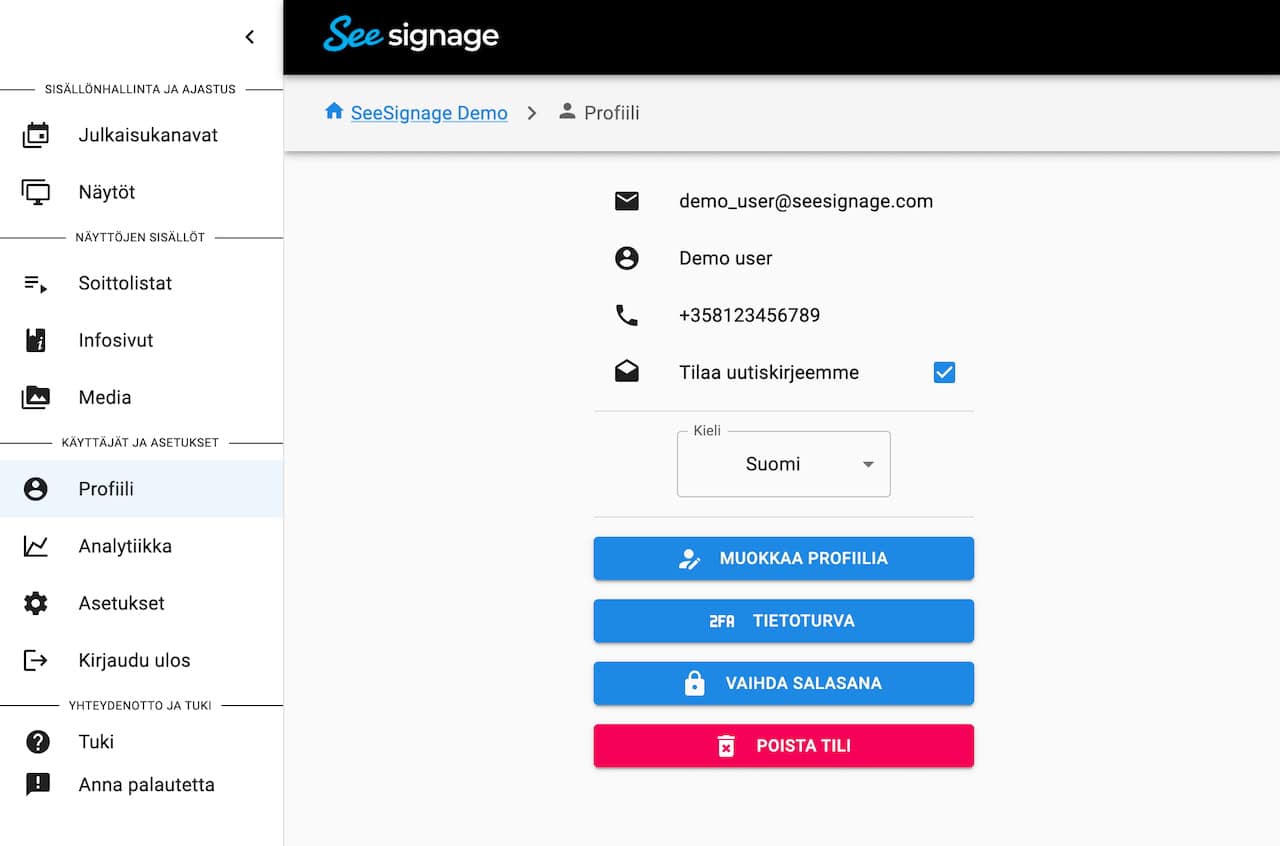Open Tuki from the sidebar menu
Viewport: 1280px width, 846px height.
(x=96, y=741)
